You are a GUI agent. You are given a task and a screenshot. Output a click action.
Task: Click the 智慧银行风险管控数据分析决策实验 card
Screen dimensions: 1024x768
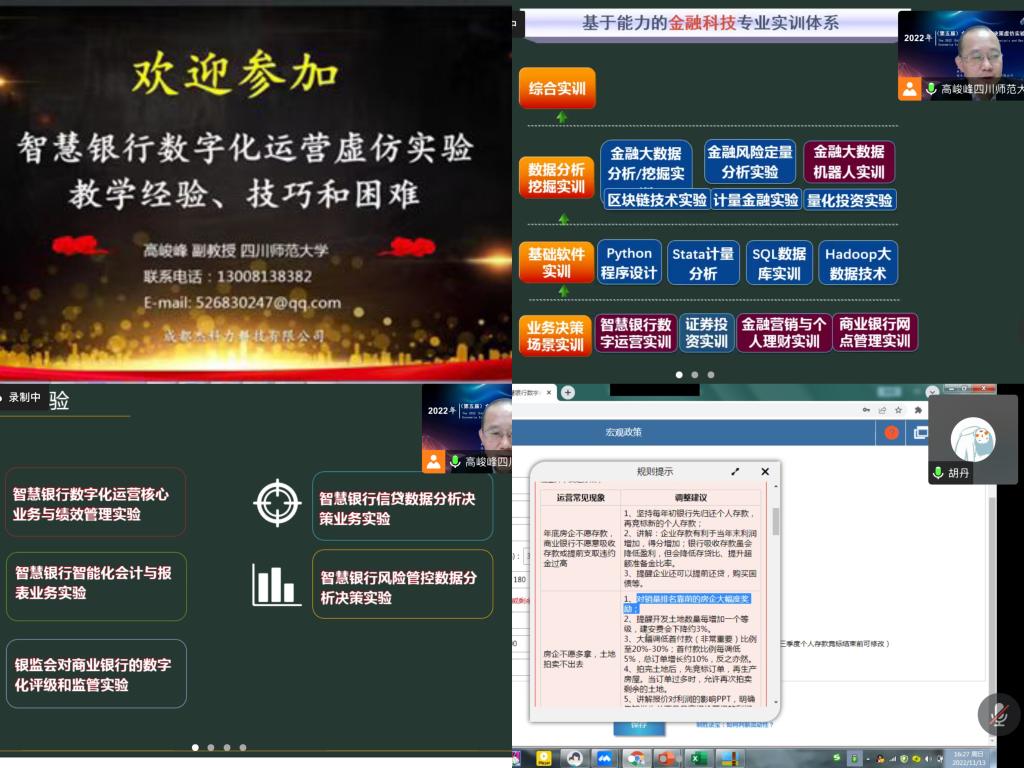tap(402, 587)
